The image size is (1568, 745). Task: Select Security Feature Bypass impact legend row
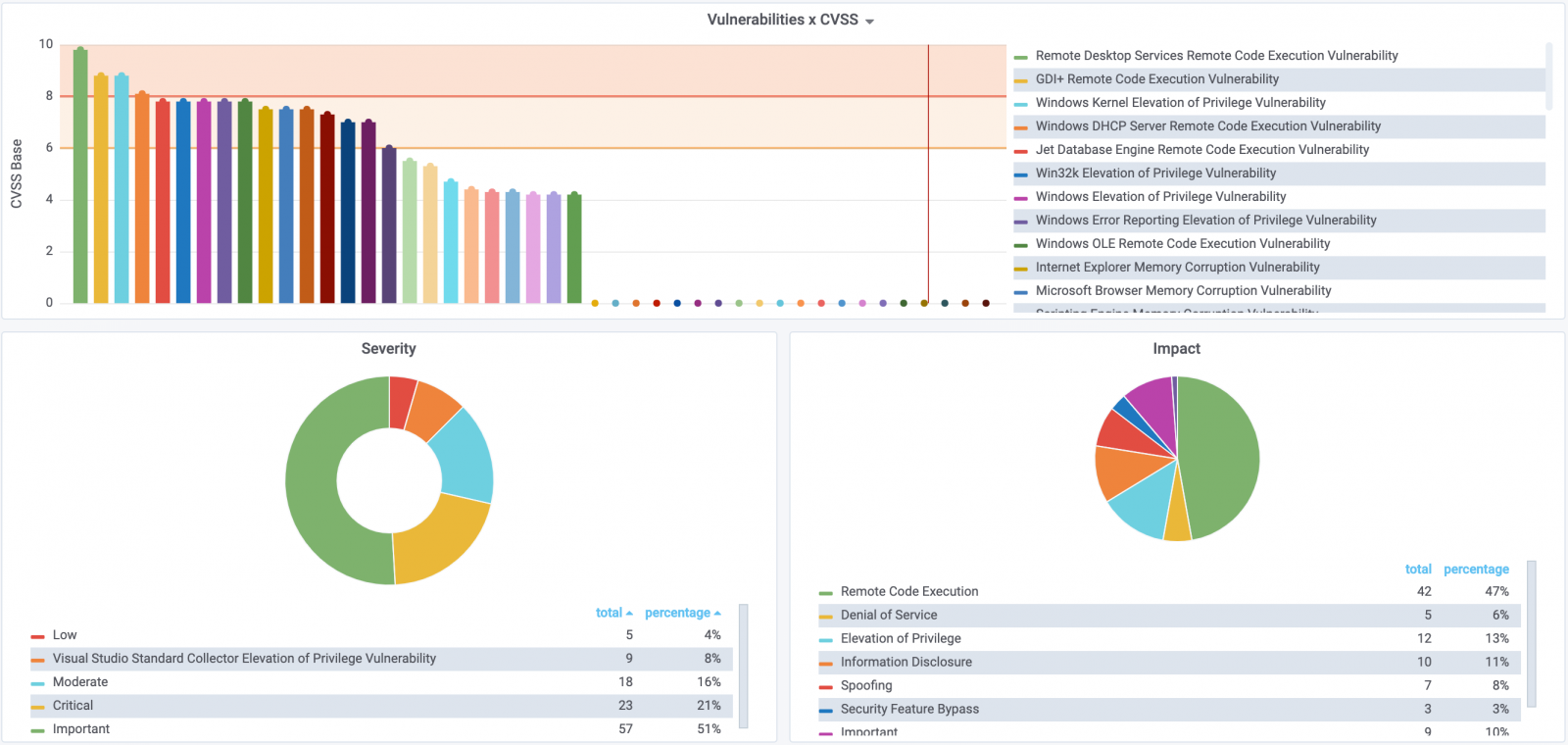tap(1170, 710)
